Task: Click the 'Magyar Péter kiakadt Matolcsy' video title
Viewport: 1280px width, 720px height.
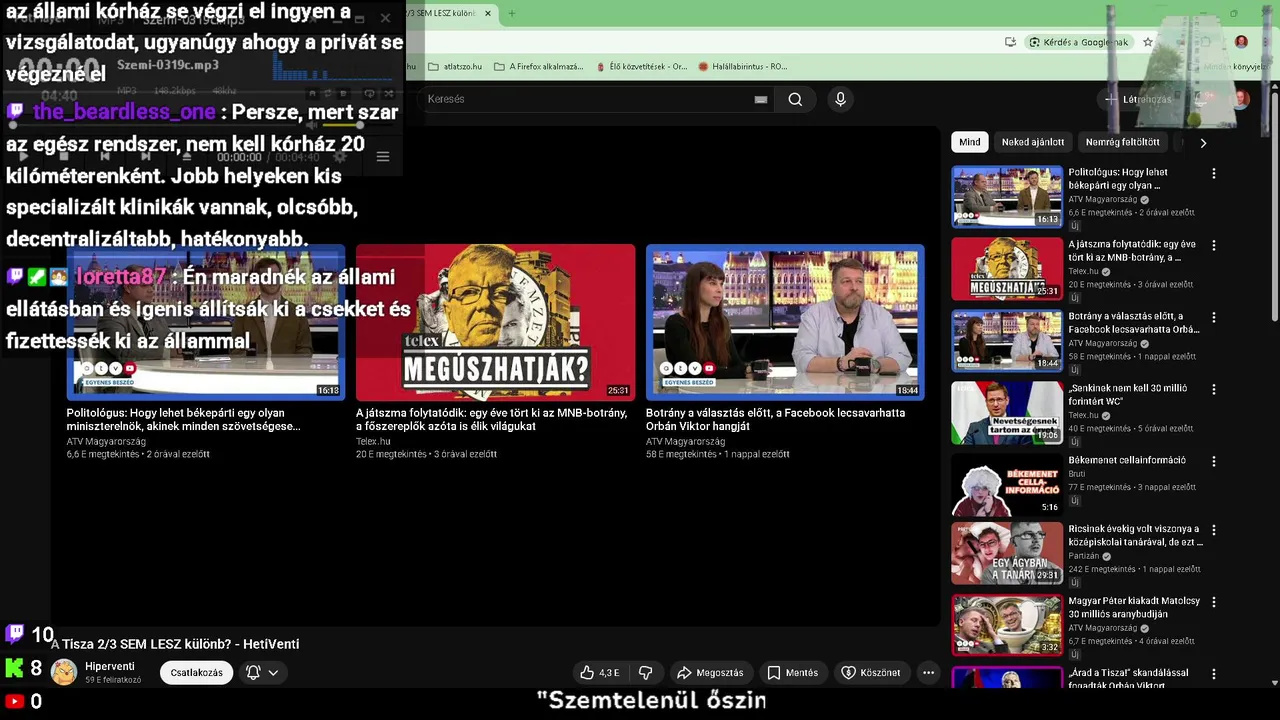Action: click(1134, 608)
